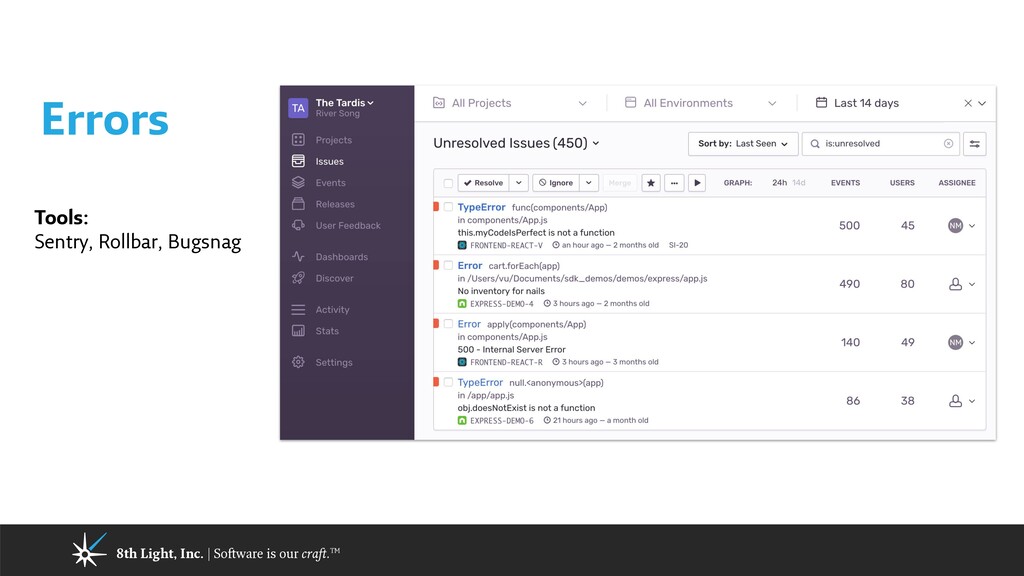1024x576 pixels.
Task: Click the search magnifier icon
Action: [x=815, y=144]
